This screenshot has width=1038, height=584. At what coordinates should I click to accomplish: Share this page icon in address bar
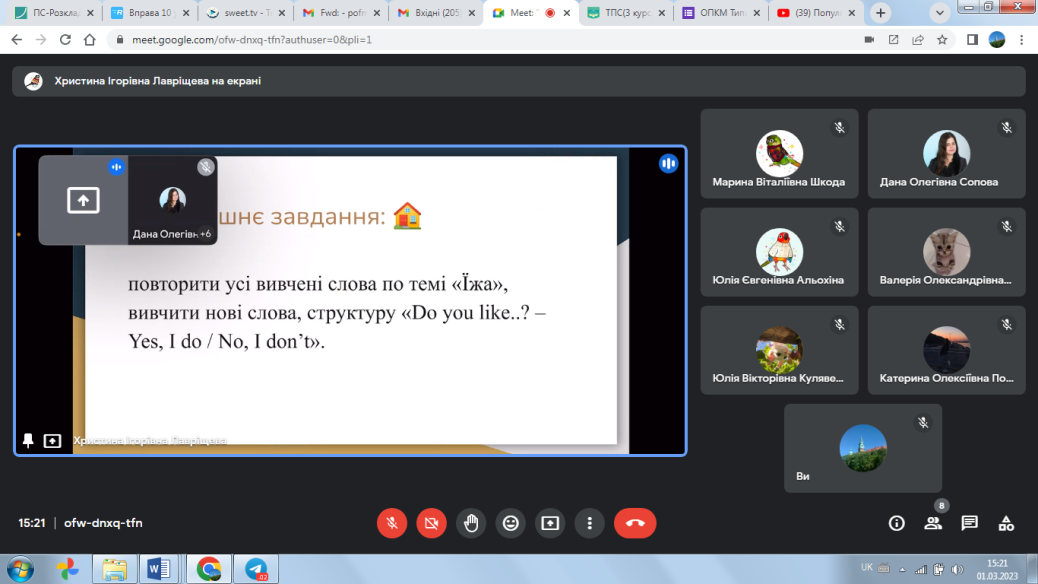pyautogui.click(x=918, y=40)
